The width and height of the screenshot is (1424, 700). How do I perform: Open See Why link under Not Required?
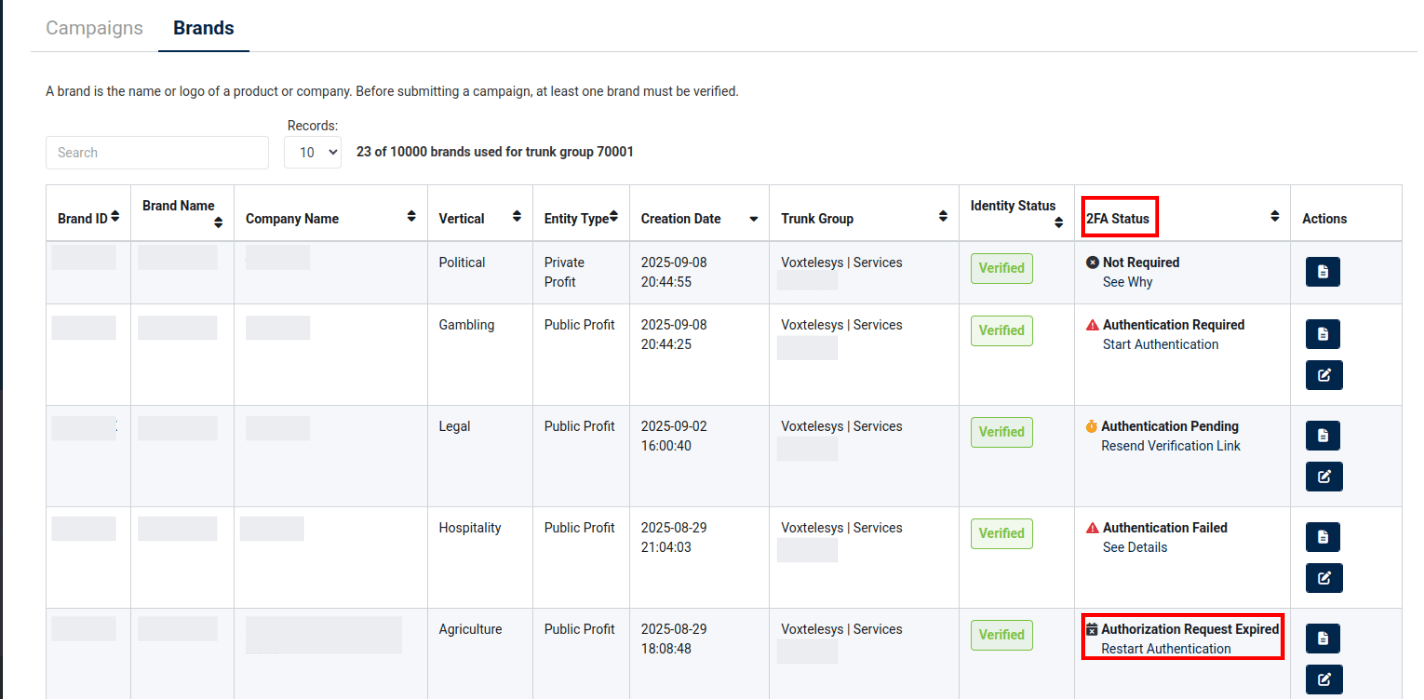(x=1127, y=283)
